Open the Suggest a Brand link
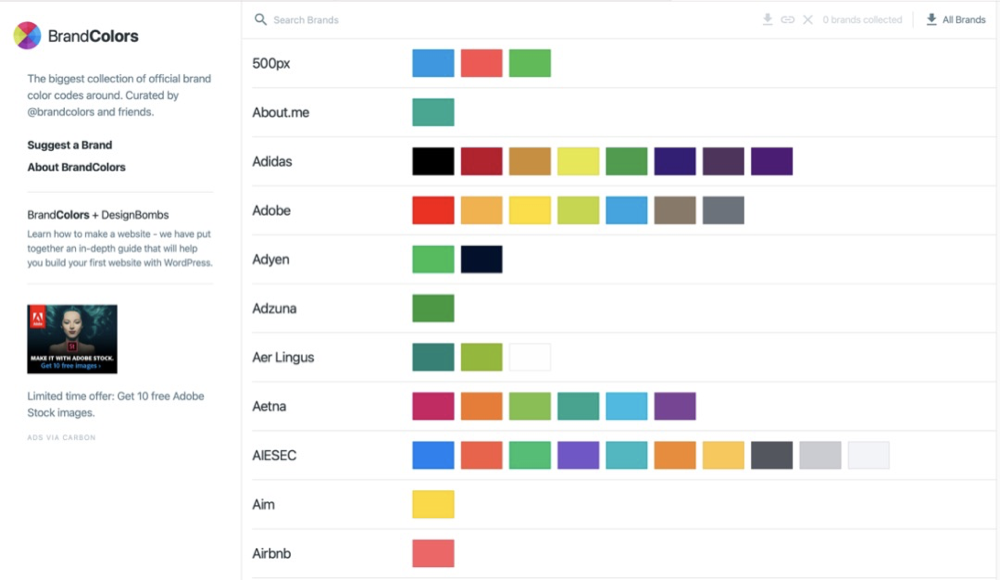Screen dimensions: 1000x580 point(70,145)
